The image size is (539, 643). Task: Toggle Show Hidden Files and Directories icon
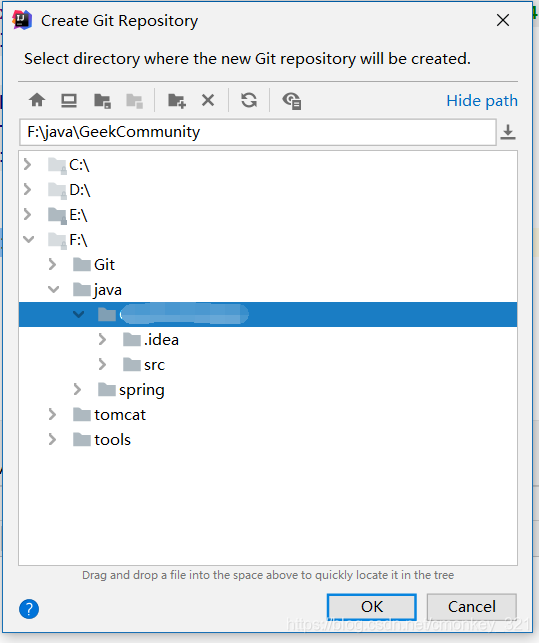click(292, 100)
